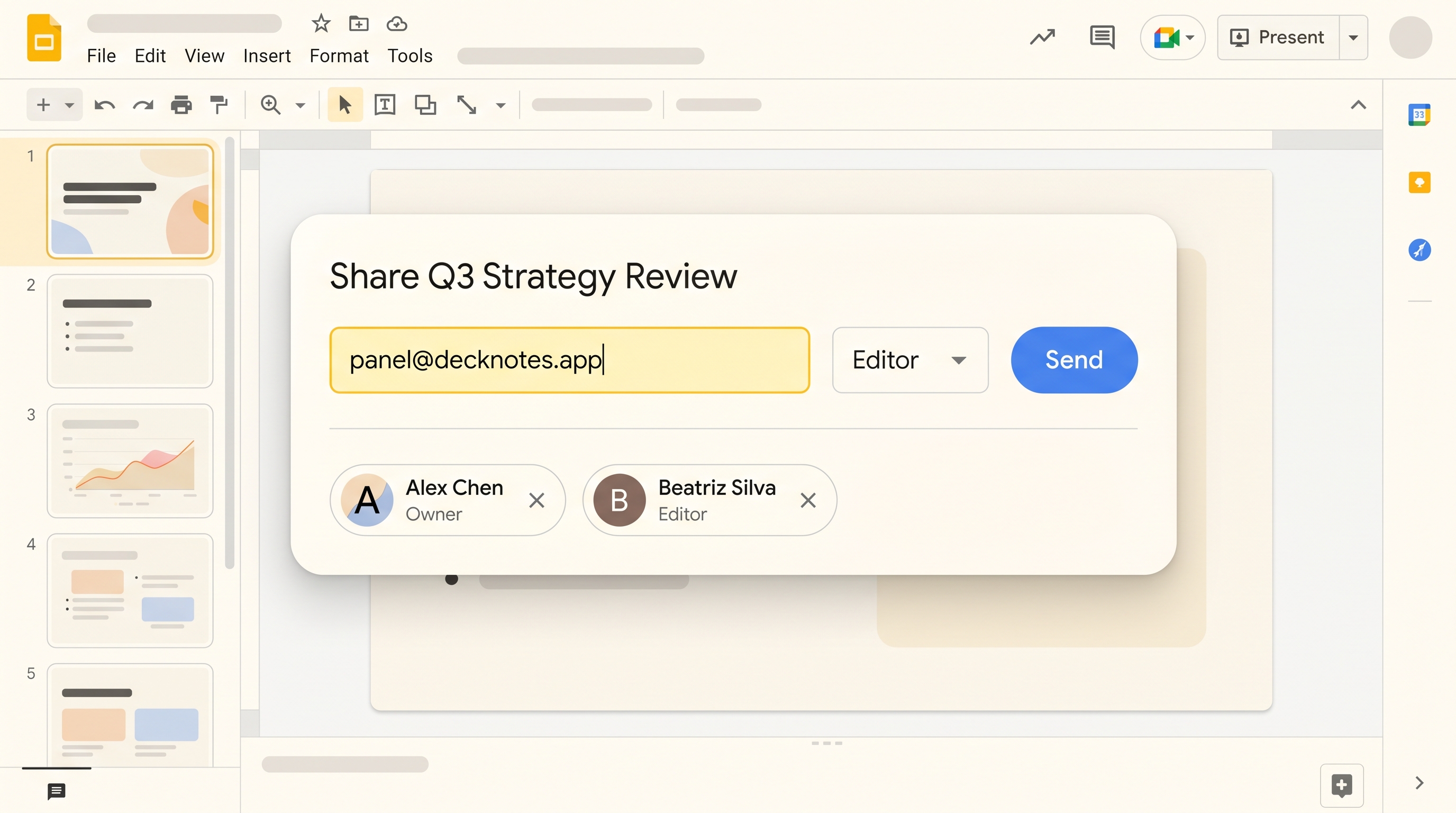Viewport: 1456px width, 813px height.
Task: Open comment history
Action: 1101,37
